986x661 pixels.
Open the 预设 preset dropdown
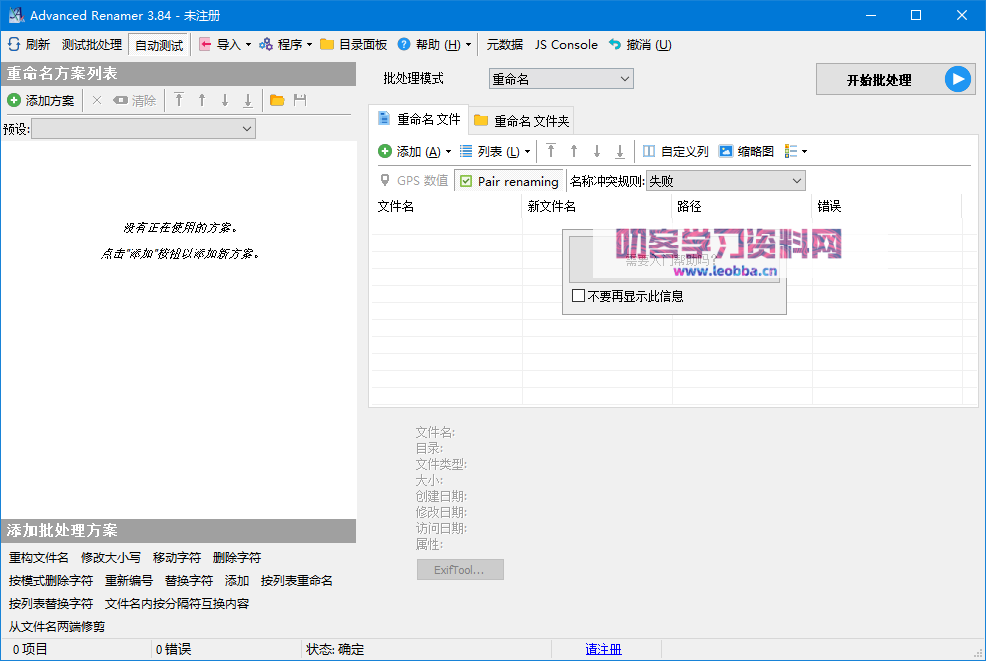[143, 128]
